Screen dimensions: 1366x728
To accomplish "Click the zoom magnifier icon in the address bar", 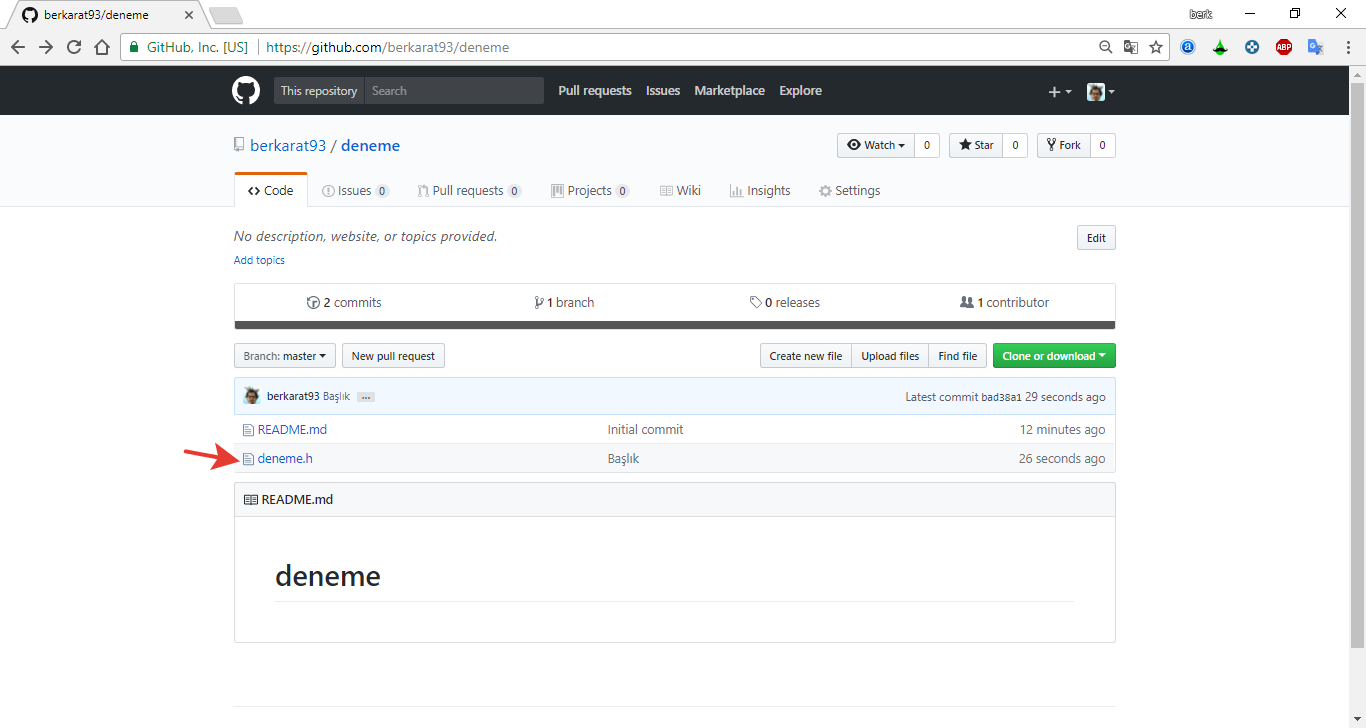I will tap(1106, 47).
